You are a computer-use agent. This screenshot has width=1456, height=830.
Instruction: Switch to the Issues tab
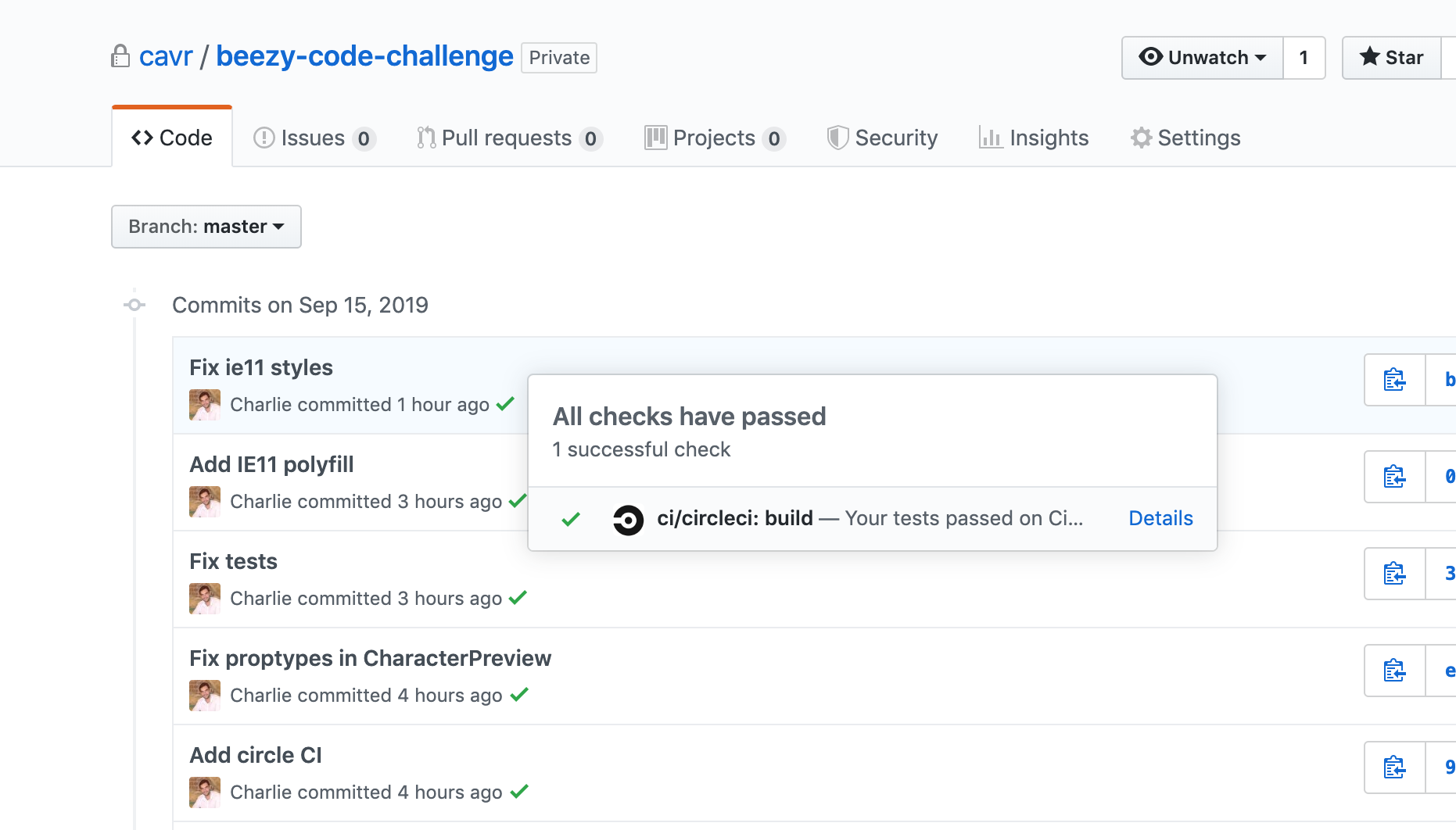[314, 138]
